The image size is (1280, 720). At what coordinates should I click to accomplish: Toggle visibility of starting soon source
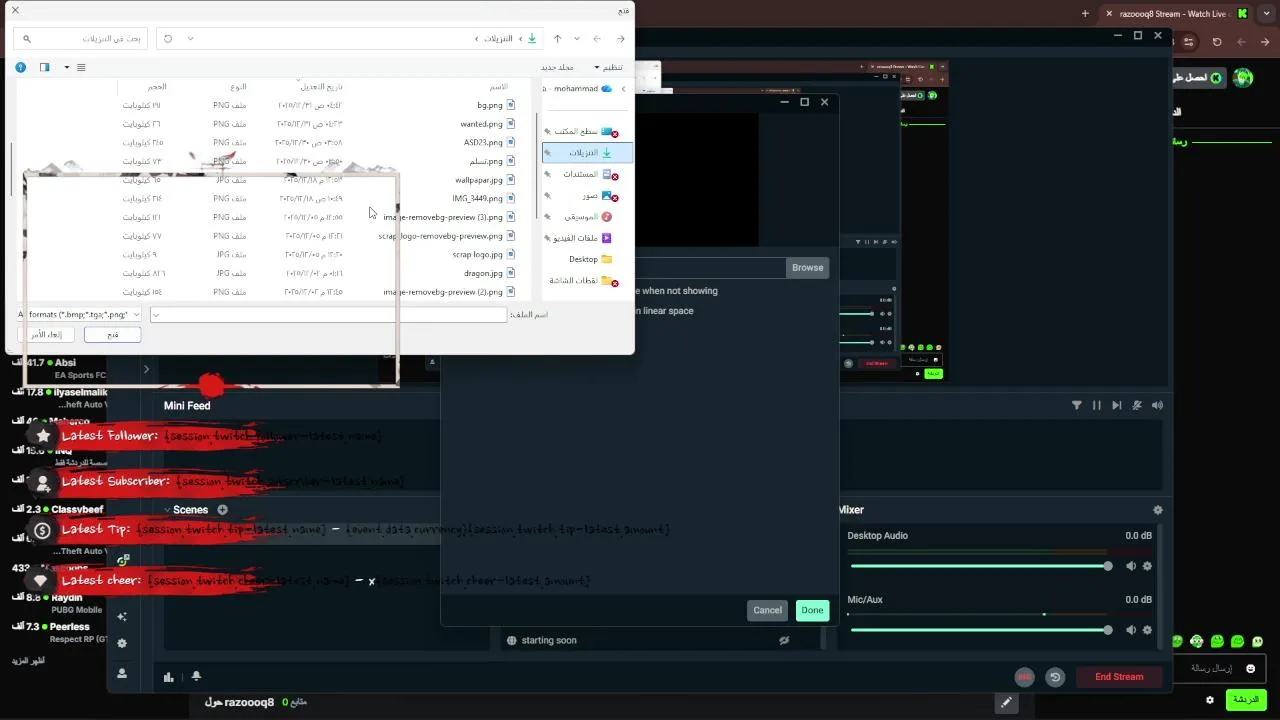[x=785, y=640]
